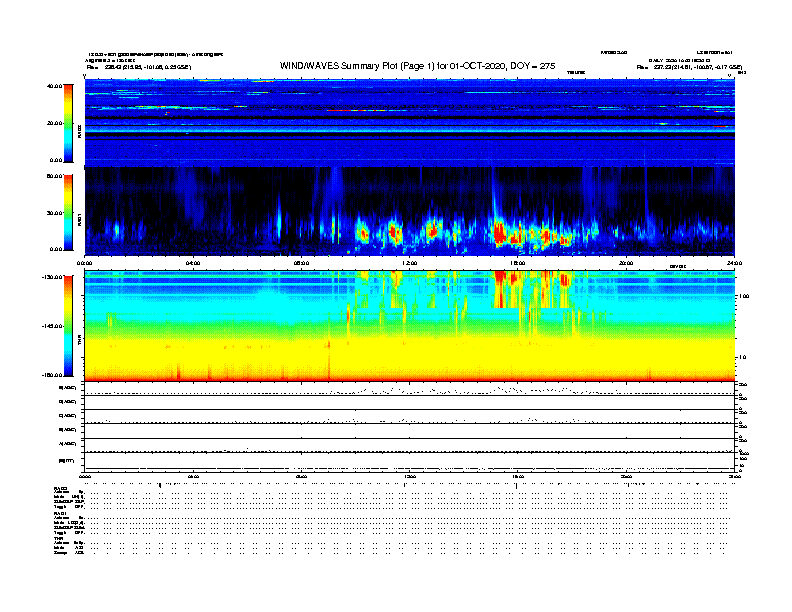Click the 20:00 label under the RAD1 panel
Screen dimensions: 792x612
(625, 264)
